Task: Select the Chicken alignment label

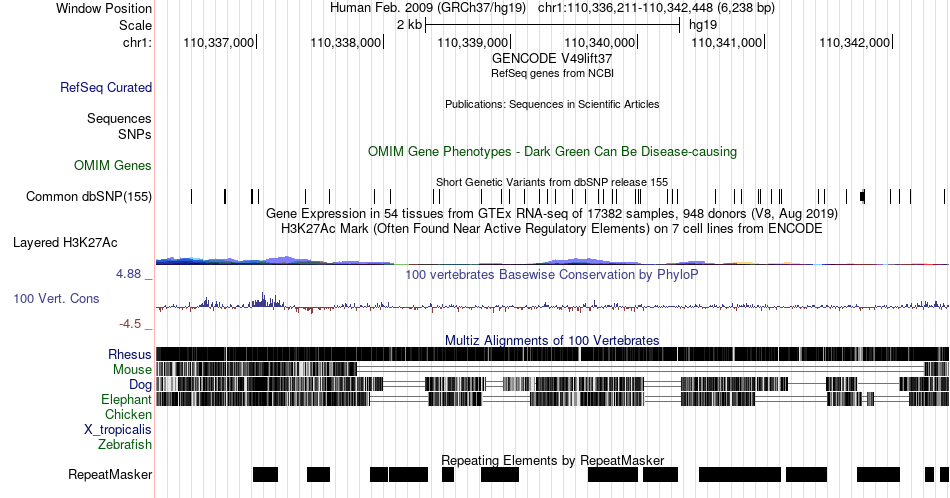Action: tap(128, 414)
